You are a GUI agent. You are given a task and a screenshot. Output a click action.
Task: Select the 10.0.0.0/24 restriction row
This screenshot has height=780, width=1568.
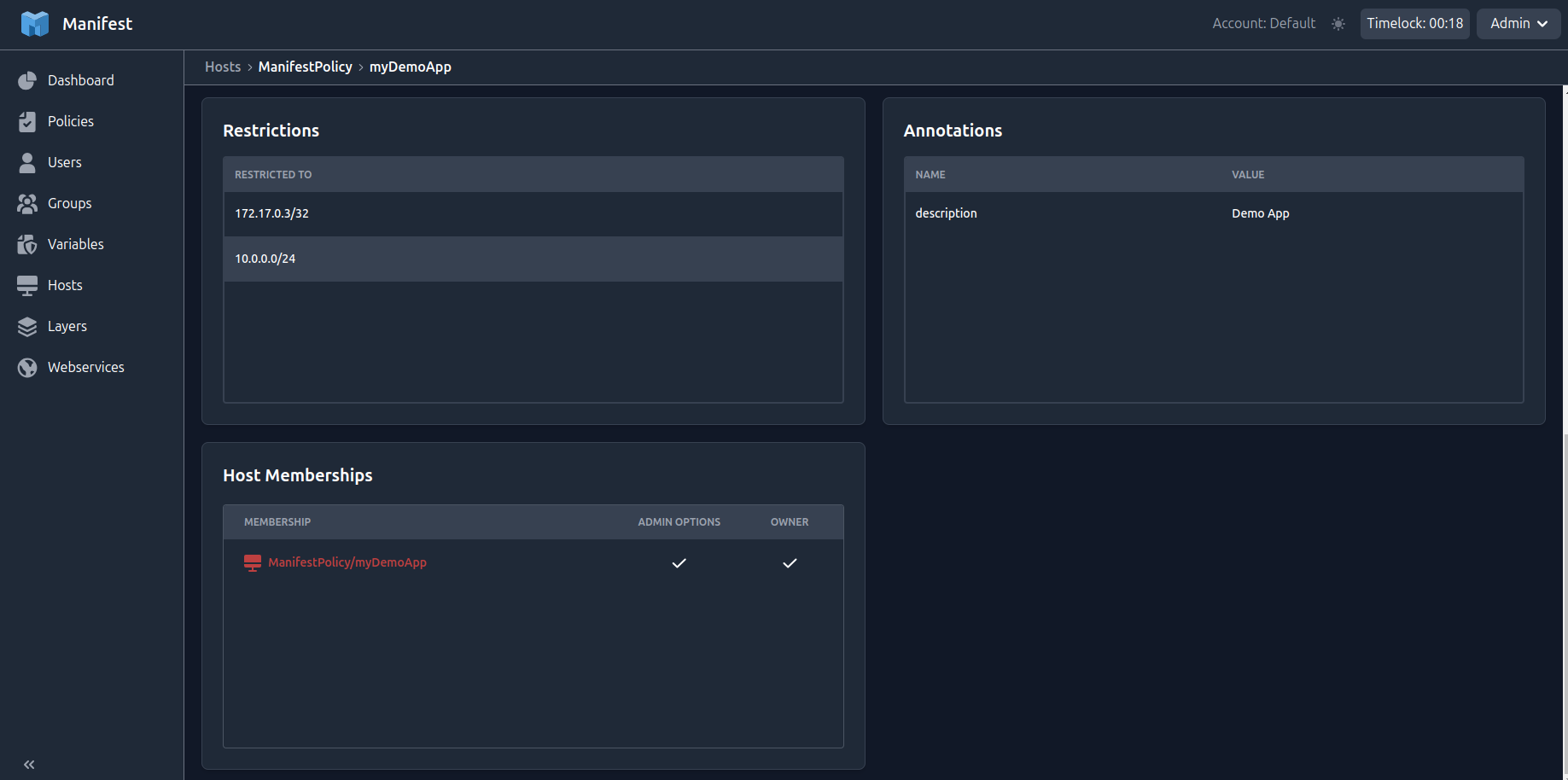click(x=533, y=259)
